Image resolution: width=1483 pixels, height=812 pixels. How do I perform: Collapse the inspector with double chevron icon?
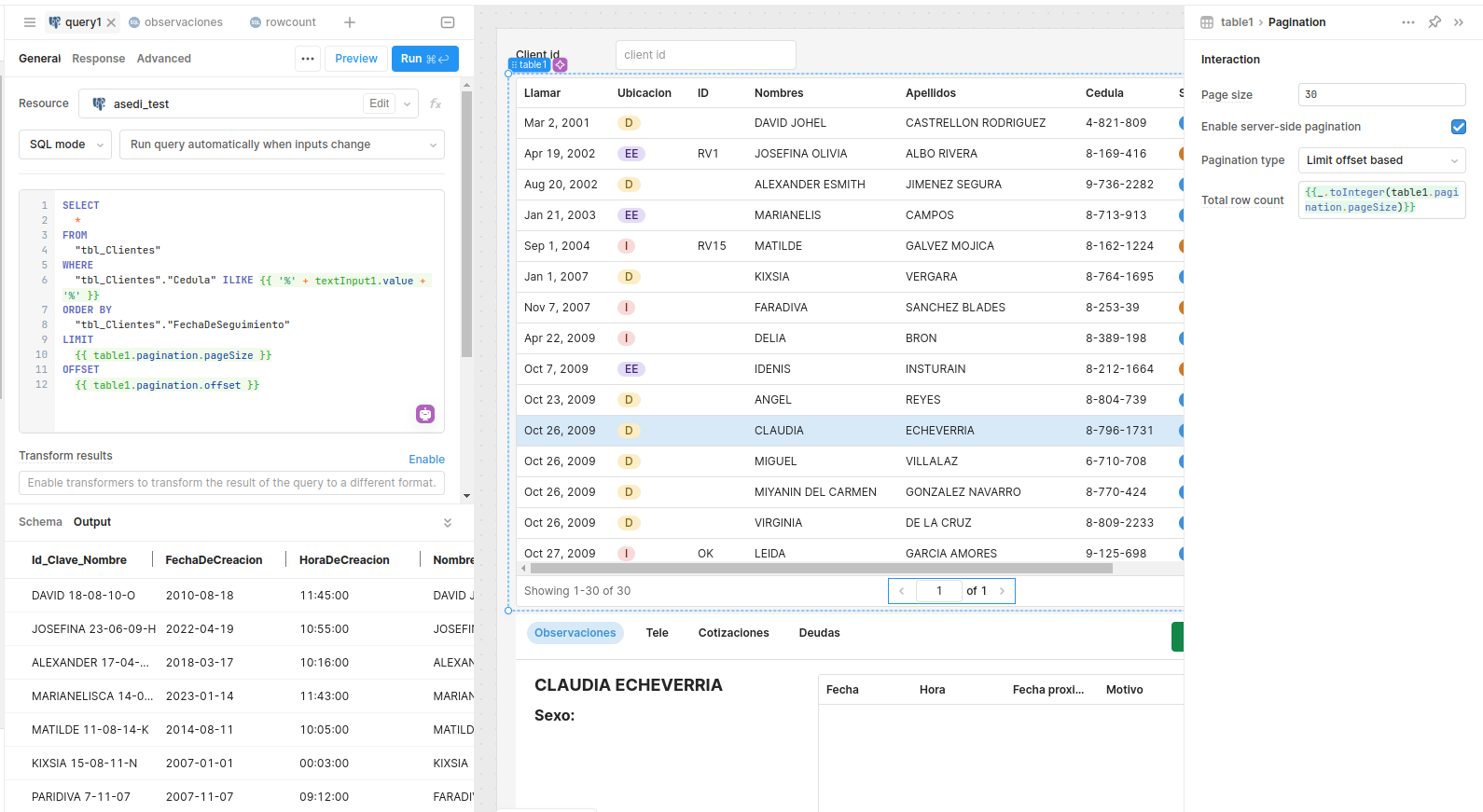tap(1459, 22)
